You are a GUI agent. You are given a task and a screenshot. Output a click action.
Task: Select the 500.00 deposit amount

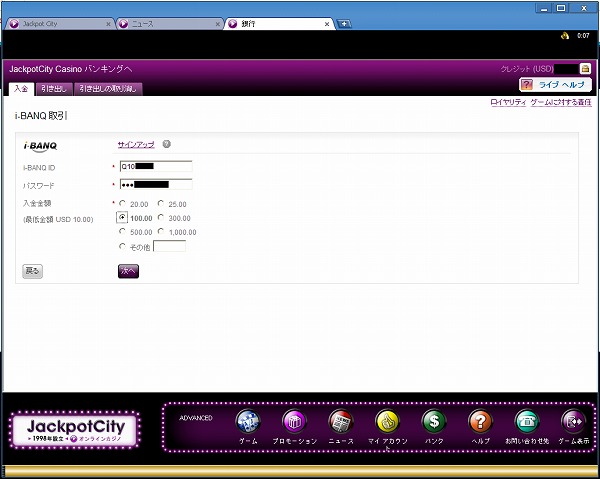122,231
